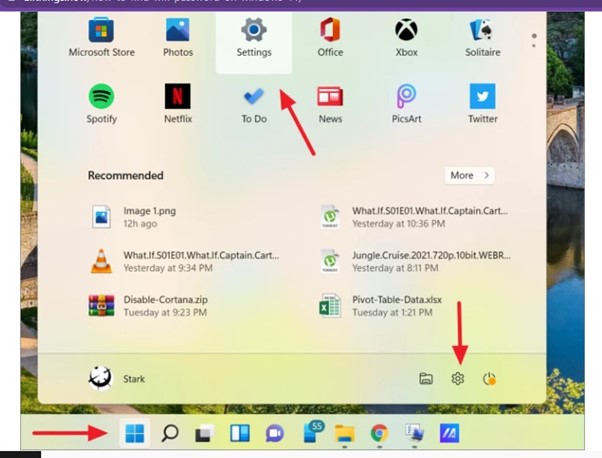Screen dimensions: 602x458
Task: Open the Stark user account menu
Action: point(118,379)
